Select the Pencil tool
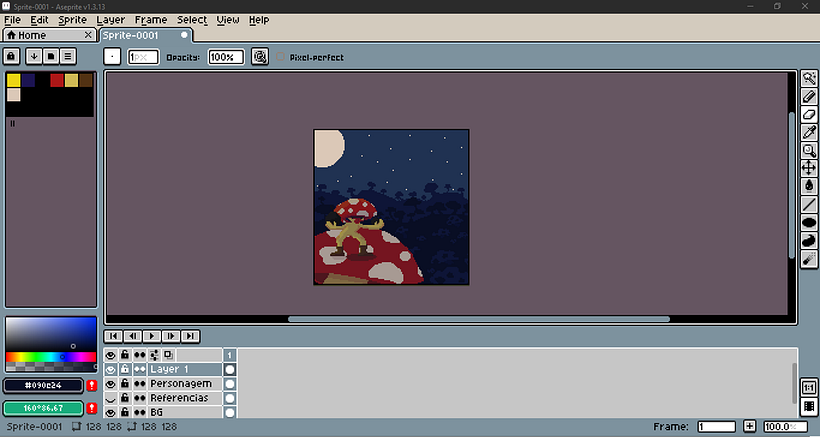 [x=809, y=96]
